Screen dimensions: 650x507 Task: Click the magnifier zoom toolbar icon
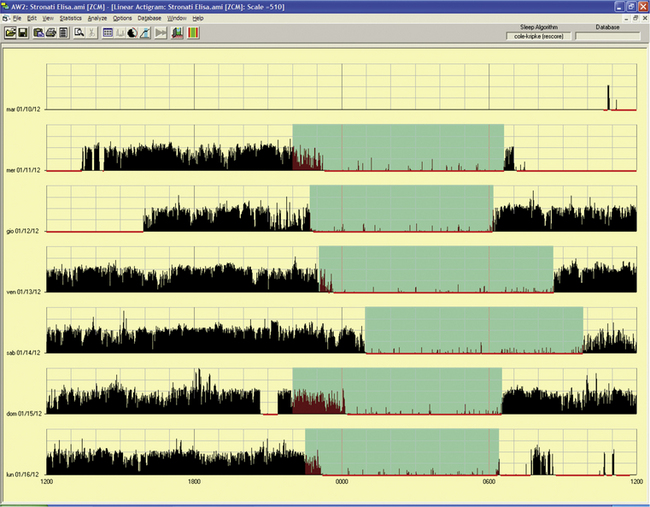[79, 33]
